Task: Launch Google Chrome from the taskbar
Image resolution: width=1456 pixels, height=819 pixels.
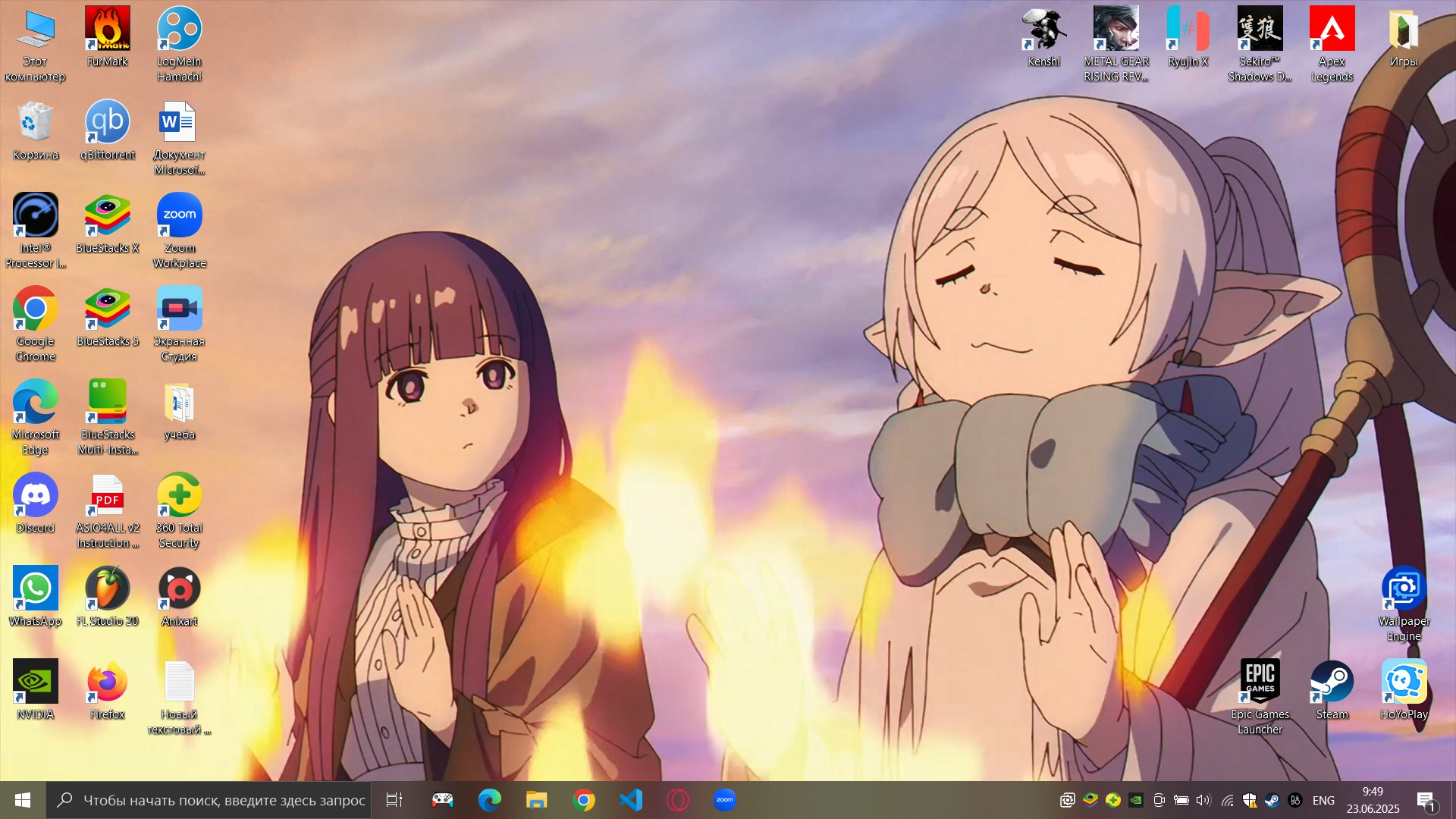Action: pos(583,800)
